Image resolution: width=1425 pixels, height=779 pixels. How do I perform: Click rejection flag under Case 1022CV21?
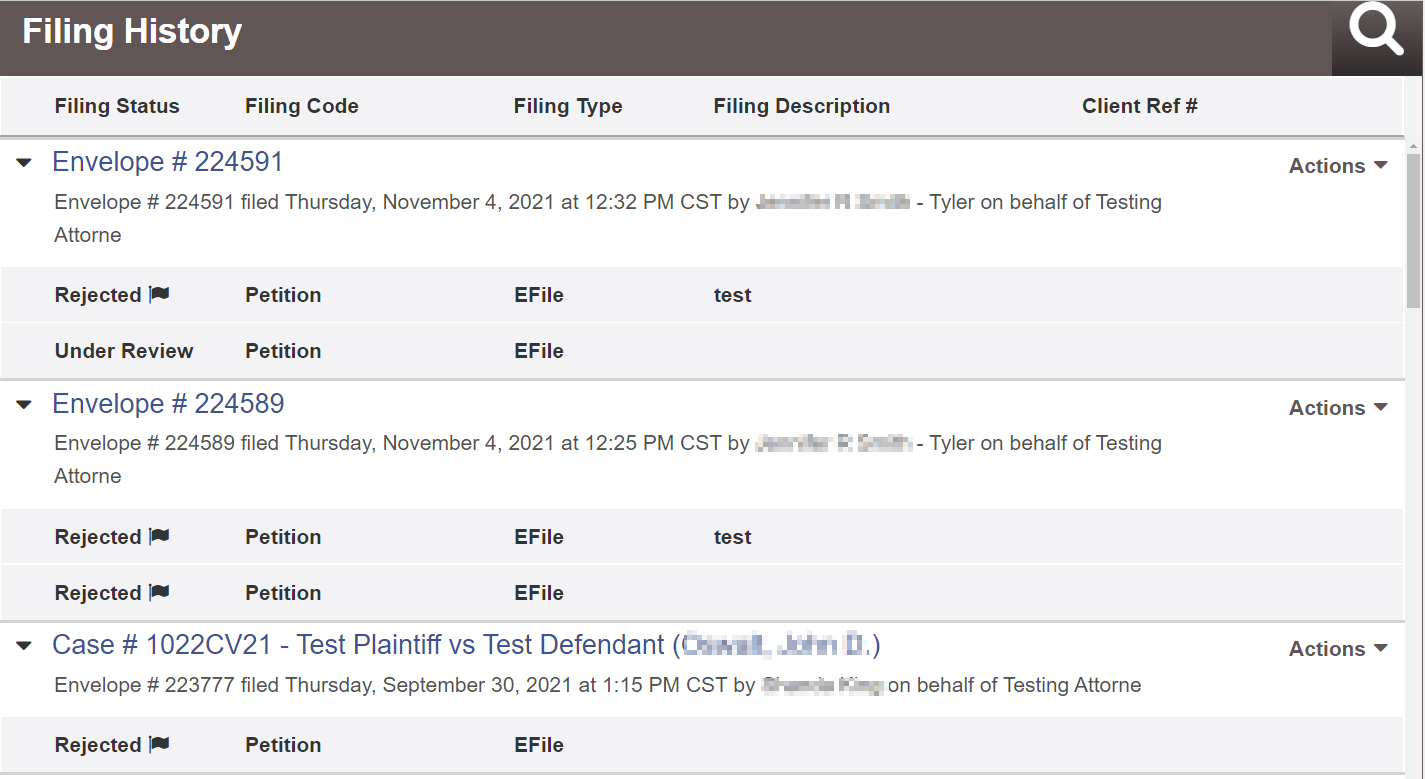tap(159, 744)
